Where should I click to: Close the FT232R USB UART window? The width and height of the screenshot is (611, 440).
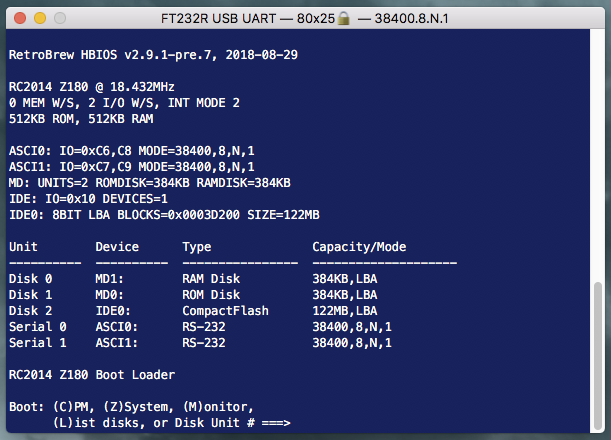21,19
